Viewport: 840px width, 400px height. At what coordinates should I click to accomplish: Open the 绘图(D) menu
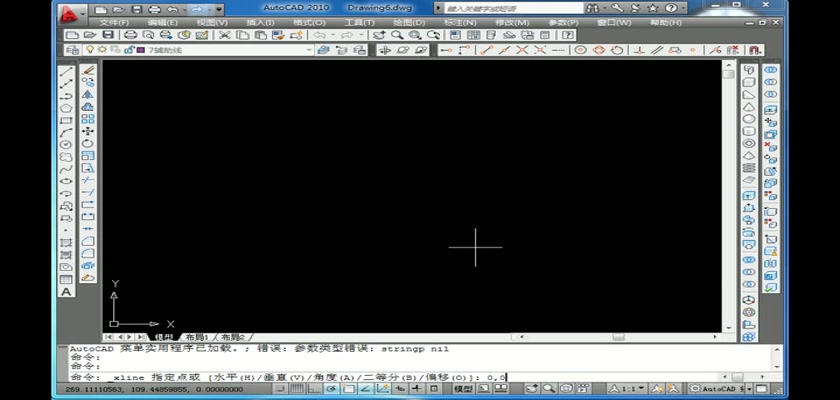409,22
